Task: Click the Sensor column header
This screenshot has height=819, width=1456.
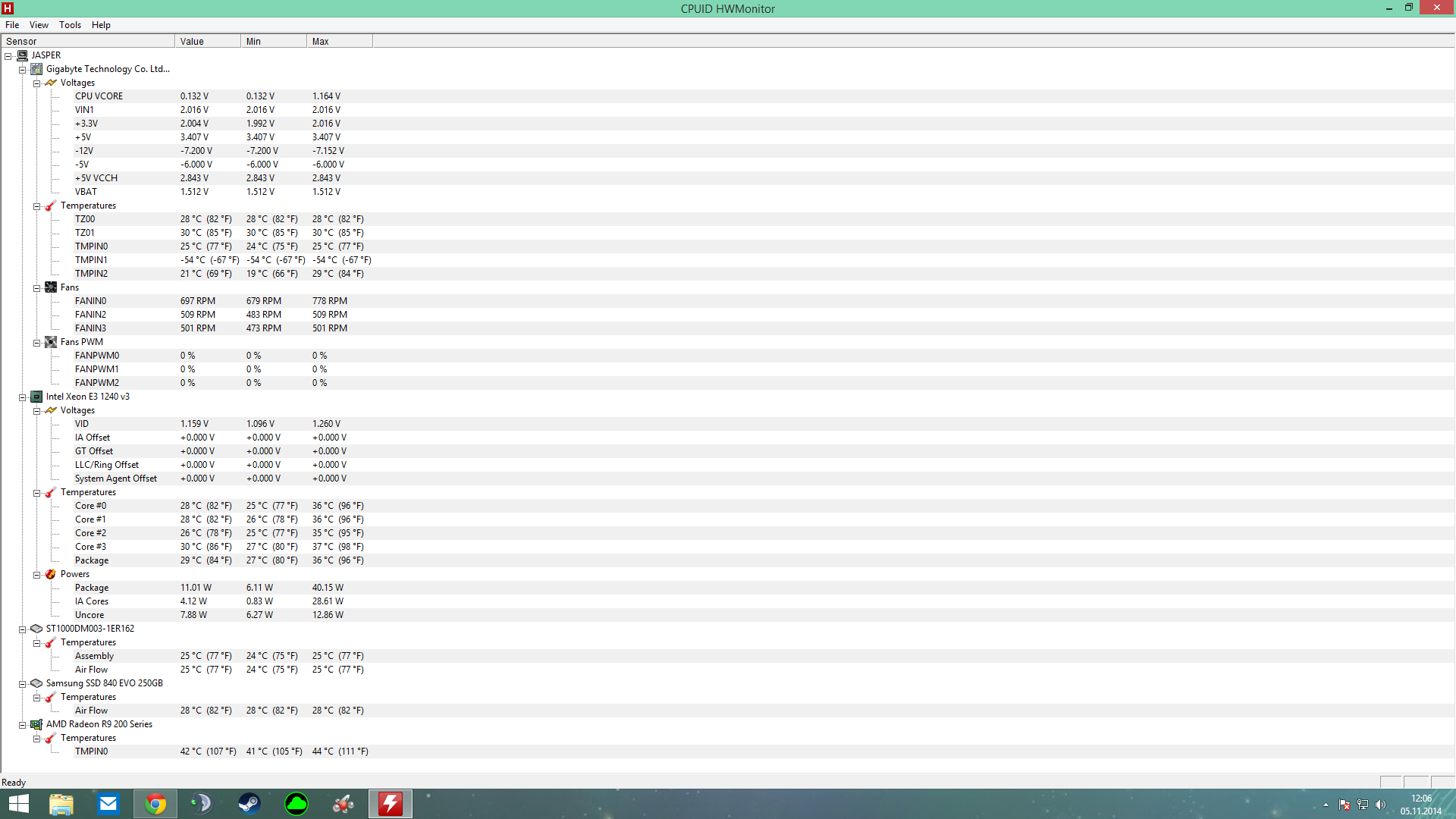Action: click(88, 42)
